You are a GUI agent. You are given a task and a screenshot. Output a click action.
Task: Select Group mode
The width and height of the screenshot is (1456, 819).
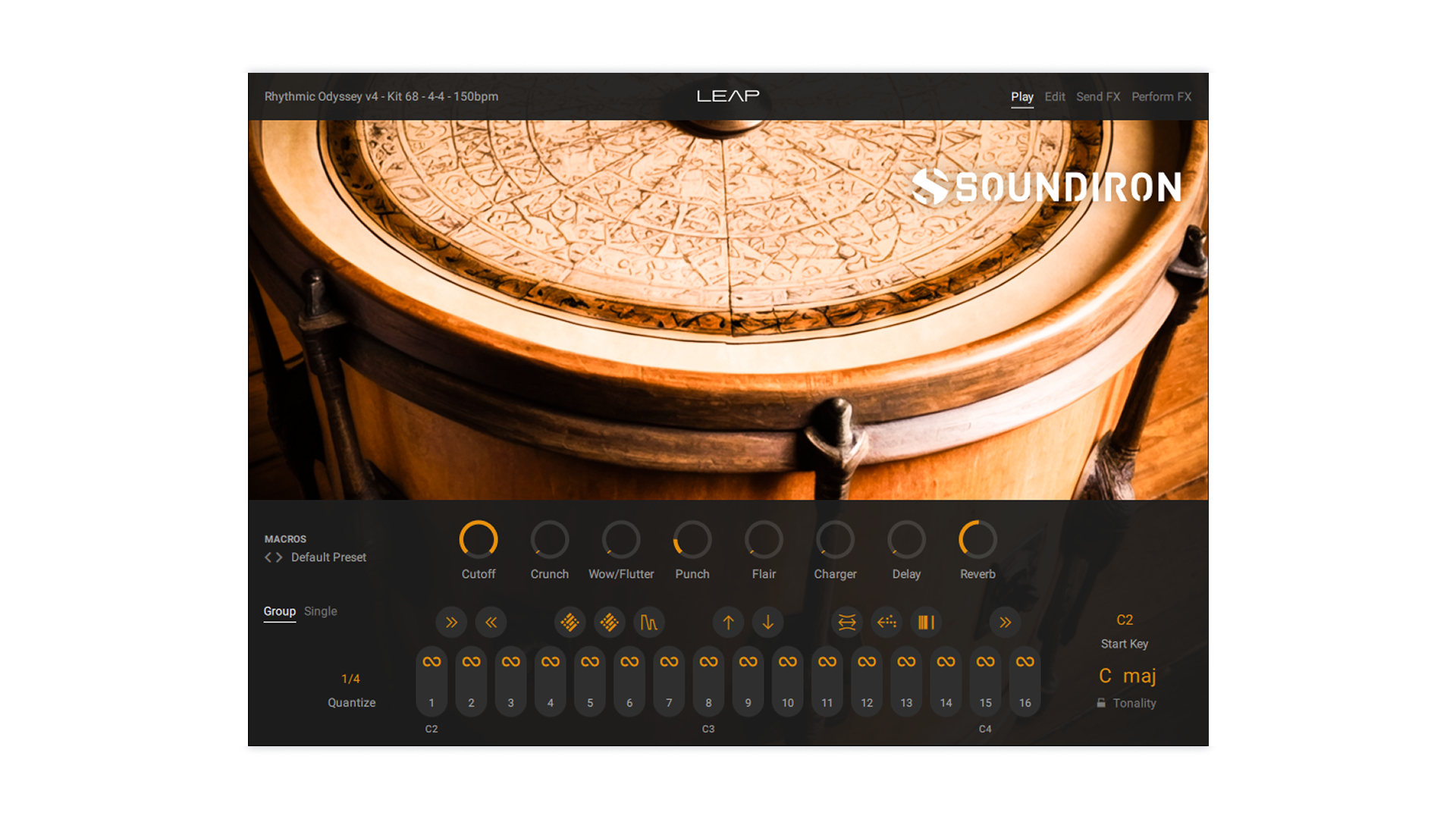[279, 611]
